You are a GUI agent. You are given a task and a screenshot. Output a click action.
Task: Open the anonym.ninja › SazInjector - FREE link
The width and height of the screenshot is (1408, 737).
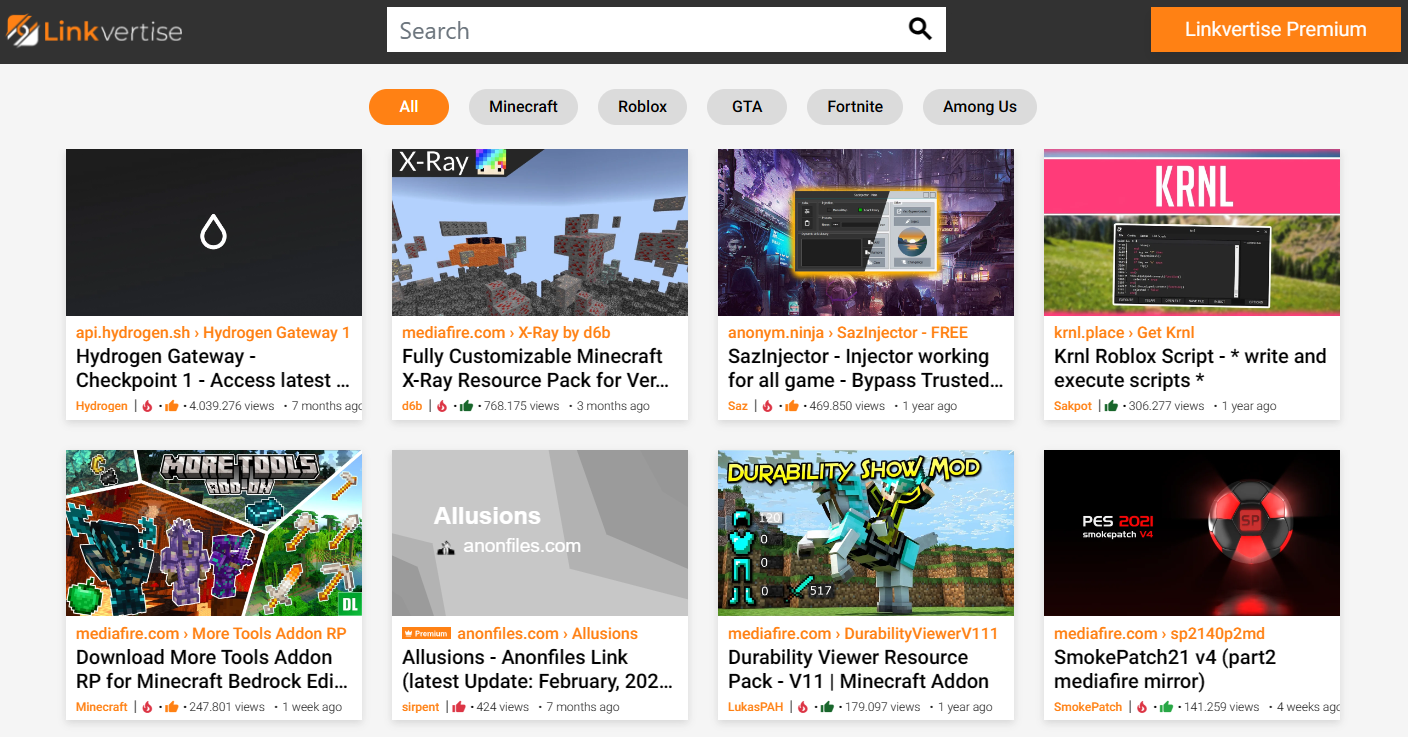(848, 333)
